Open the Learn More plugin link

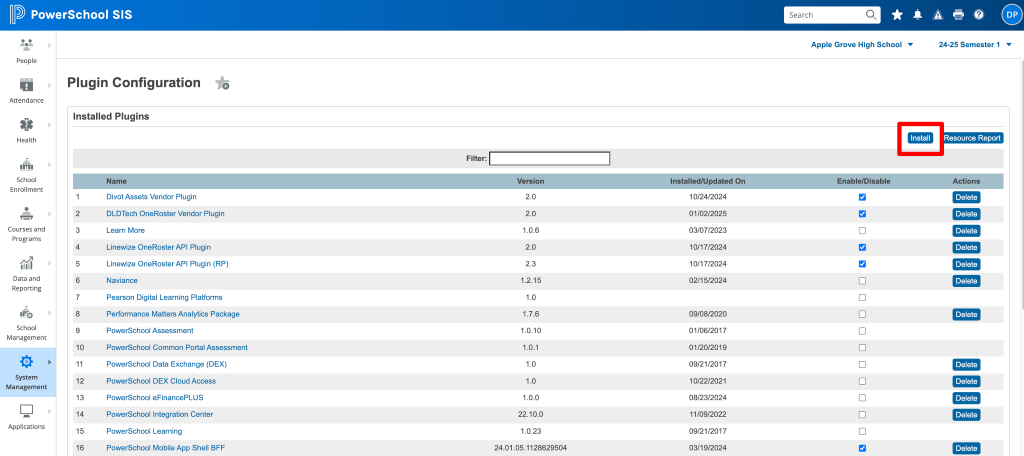click(x=125, y=231)
